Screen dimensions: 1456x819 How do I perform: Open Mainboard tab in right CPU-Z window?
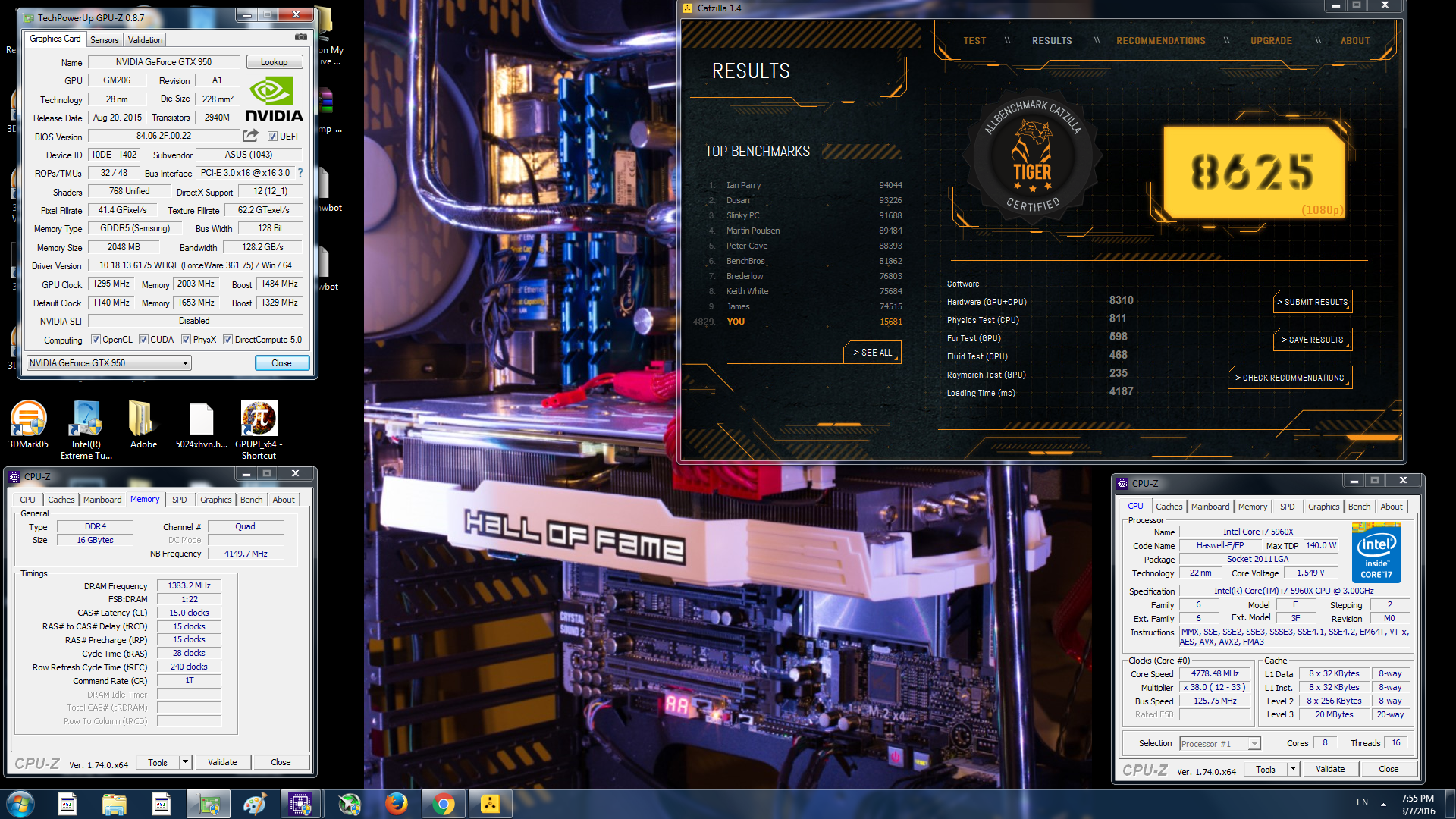(1210, 507)
